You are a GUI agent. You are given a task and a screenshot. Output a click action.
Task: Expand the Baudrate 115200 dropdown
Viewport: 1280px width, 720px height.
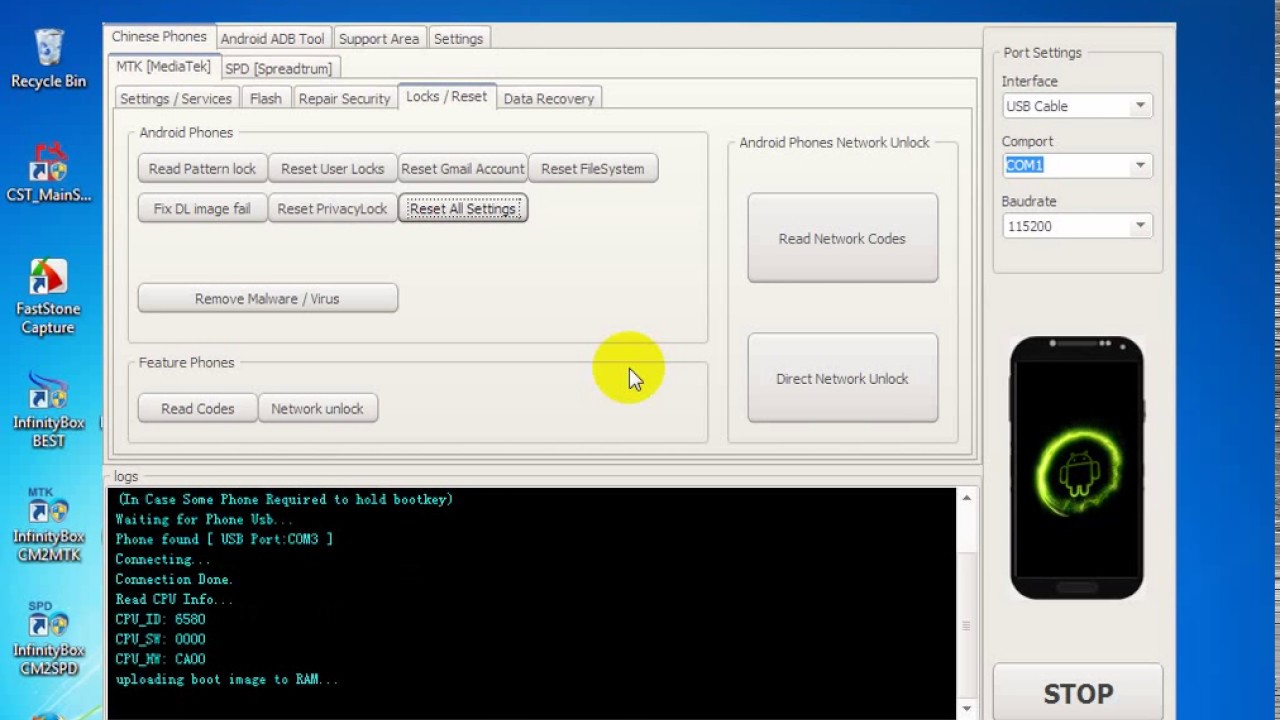[x=1140, y=226]
